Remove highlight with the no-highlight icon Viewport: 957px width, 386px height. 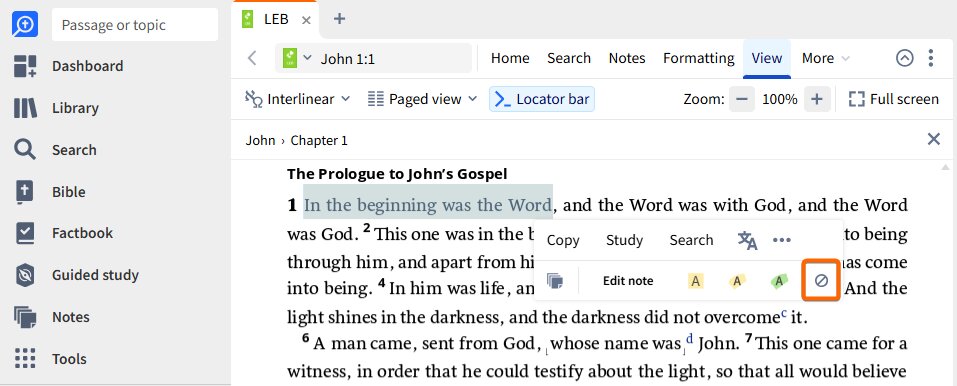tap(822, 281)
